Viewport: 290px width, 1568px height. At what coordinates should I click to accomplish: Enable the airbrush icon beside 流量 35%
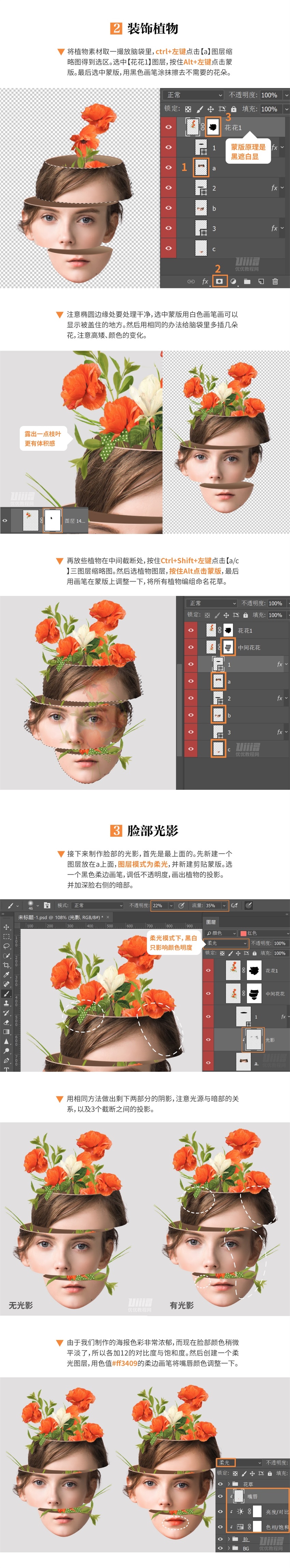point(235,905)
